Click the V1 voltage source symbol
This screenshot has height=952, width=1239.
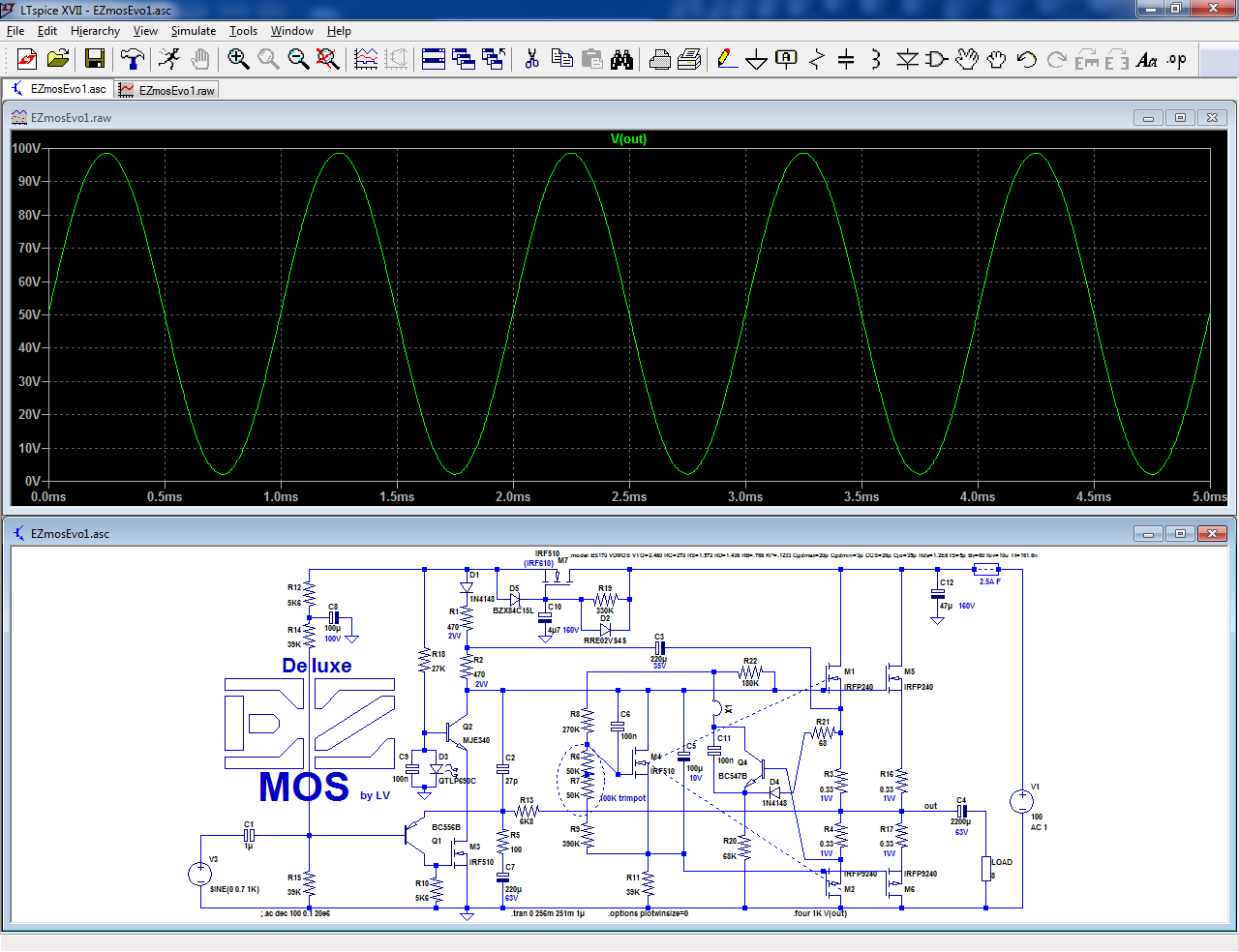click(1022, 801)
